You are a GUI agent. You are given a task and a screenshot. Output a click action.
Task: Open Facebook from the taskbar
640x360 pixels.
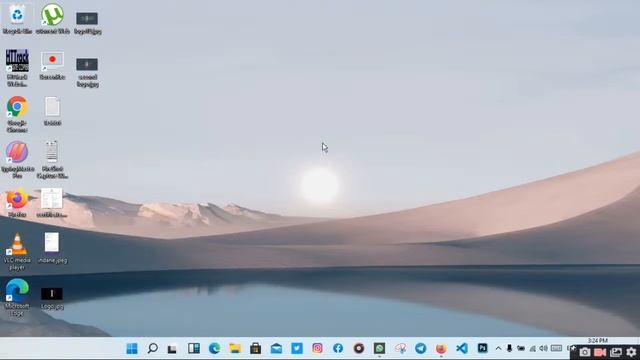click(x=338, y=349)
